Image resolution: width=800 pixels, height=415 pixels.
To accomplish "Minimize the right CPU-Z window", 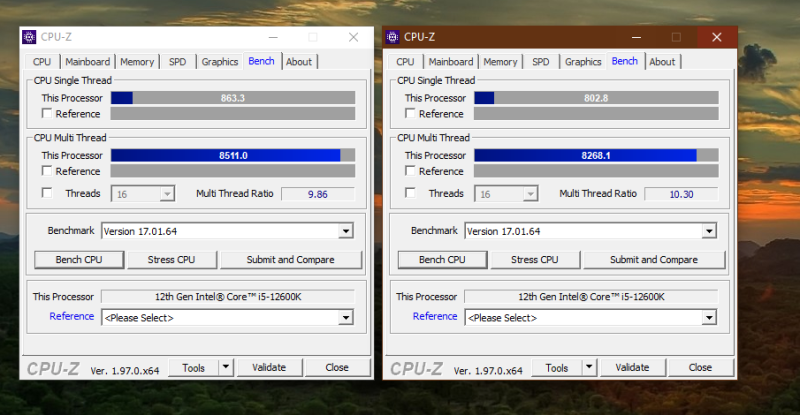I will 636,37.
